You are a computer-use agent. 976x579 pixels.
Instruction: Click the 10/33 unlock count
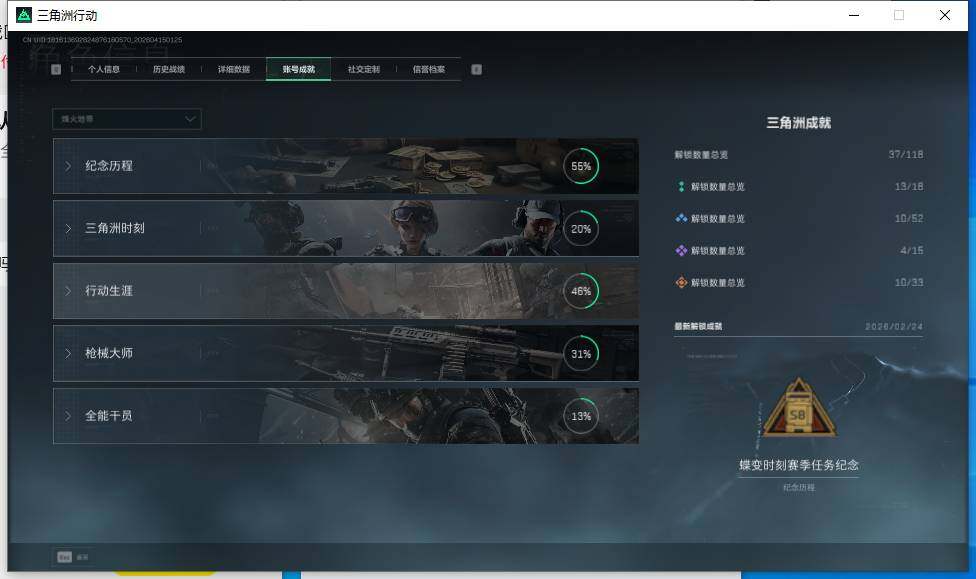tap(909, 282)
